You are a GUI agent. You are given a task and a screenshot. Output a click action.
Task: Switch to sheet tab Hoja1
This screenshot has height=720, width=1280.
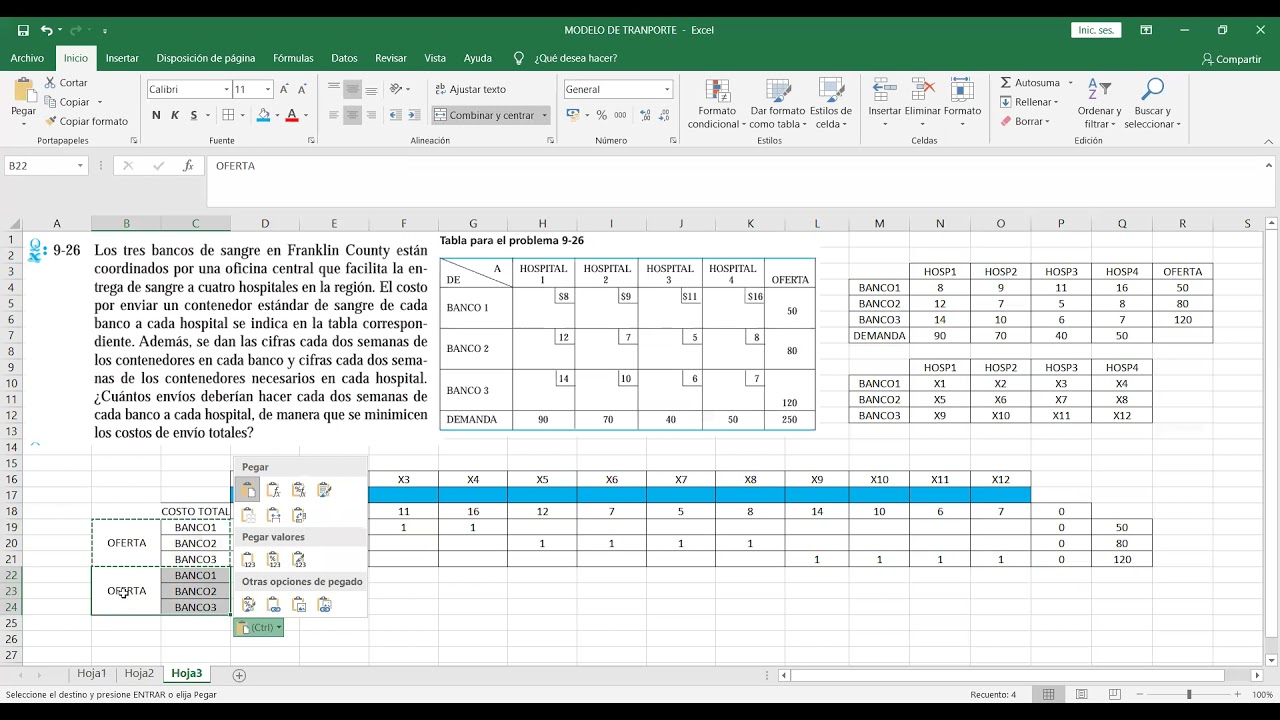92,674
